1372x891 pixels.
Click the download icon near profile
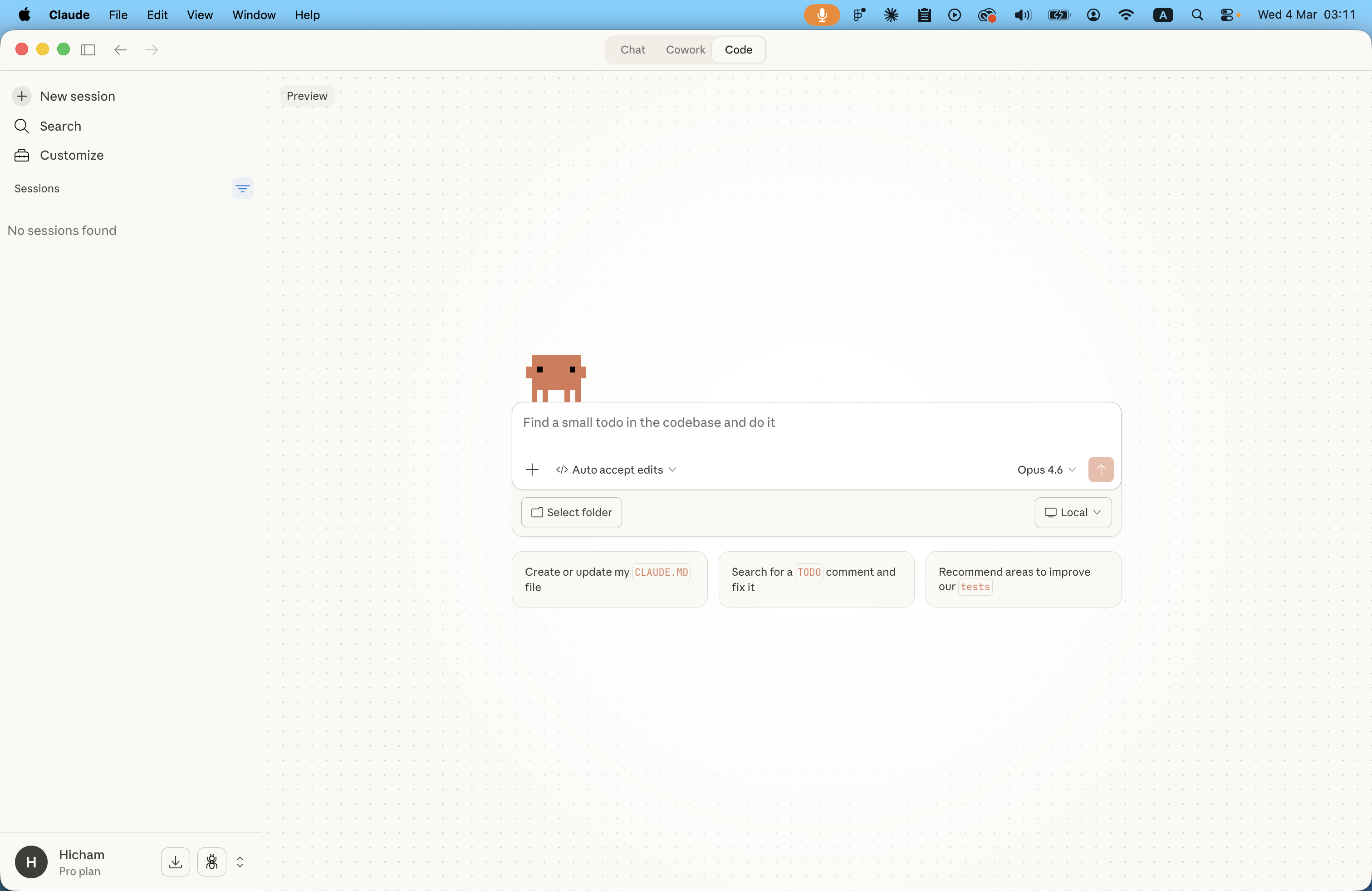(175, 862)
